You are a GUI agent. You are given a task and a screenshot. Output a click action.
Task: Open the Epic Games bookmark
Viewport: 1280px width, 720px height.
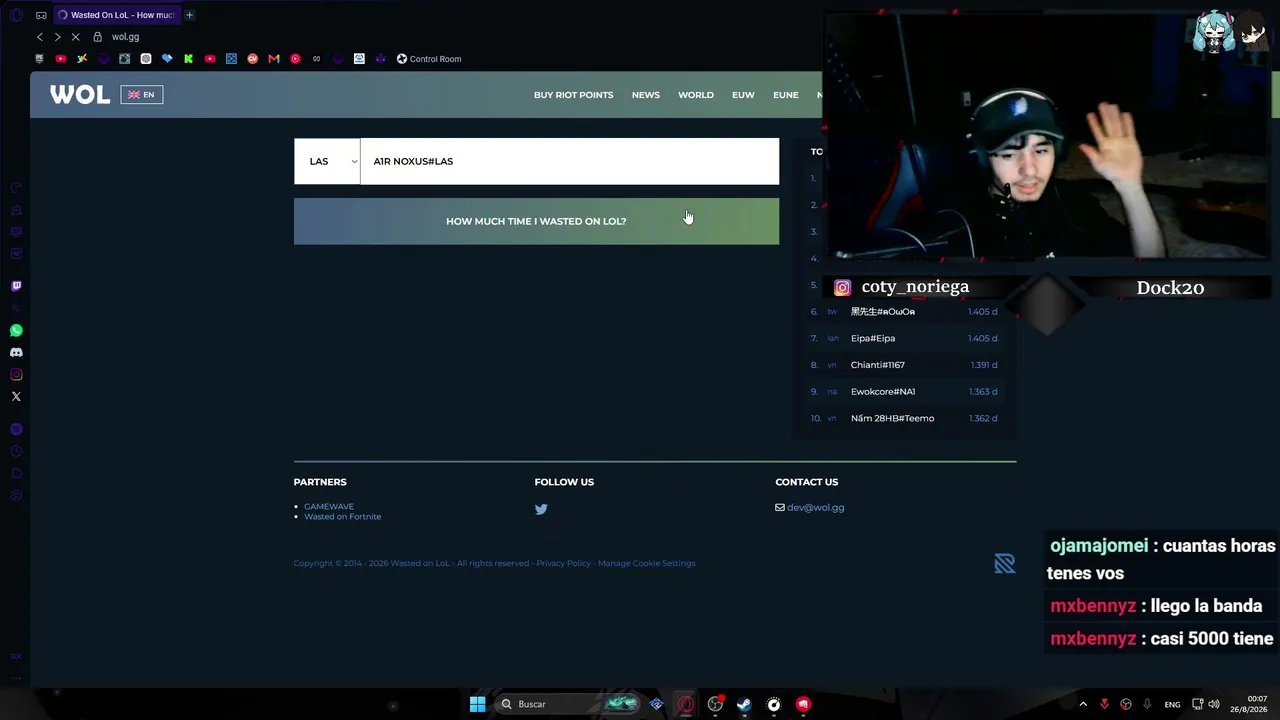point(39,59)
